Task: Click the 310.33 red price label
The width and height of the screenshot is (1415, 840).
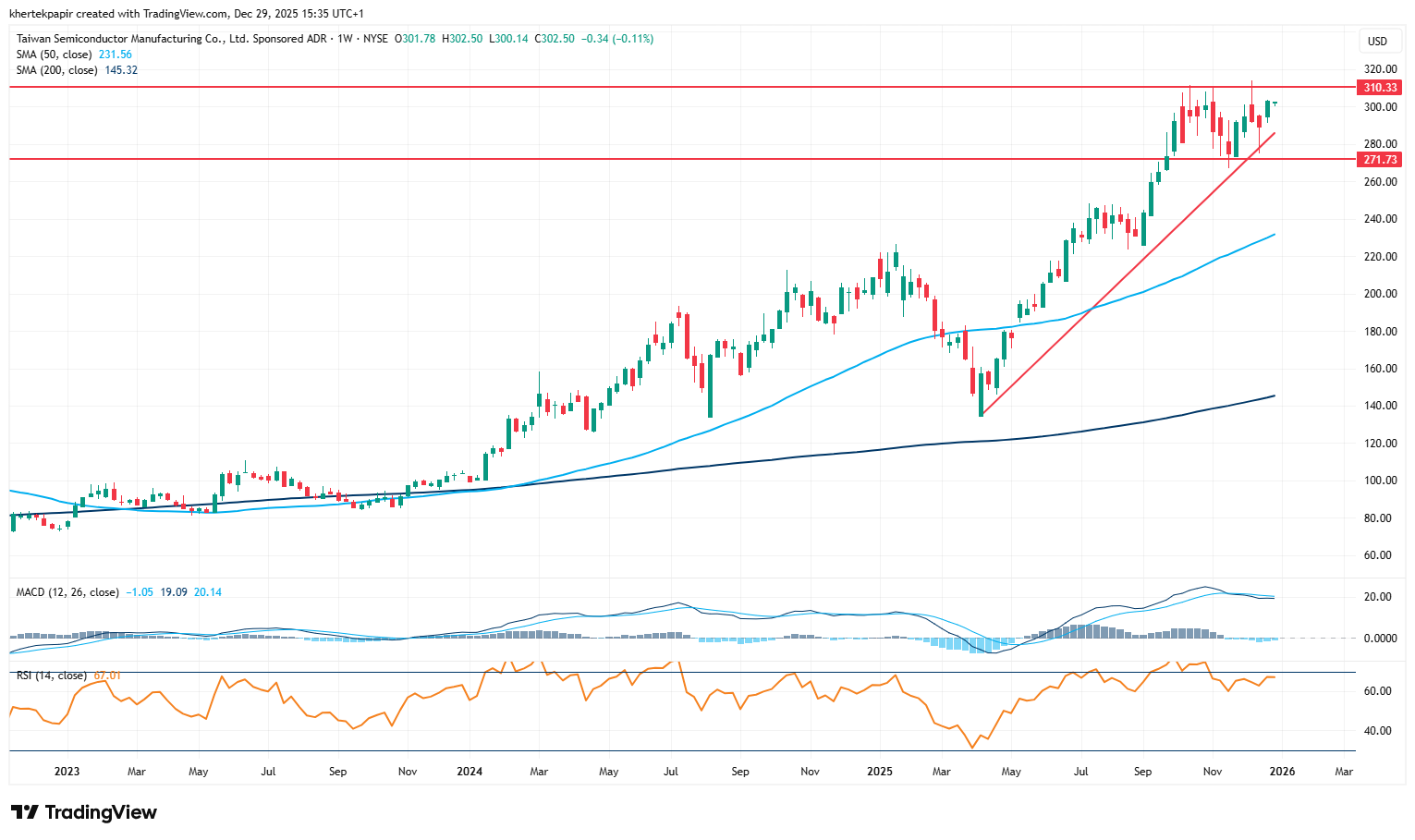Action: point(1379,88)
